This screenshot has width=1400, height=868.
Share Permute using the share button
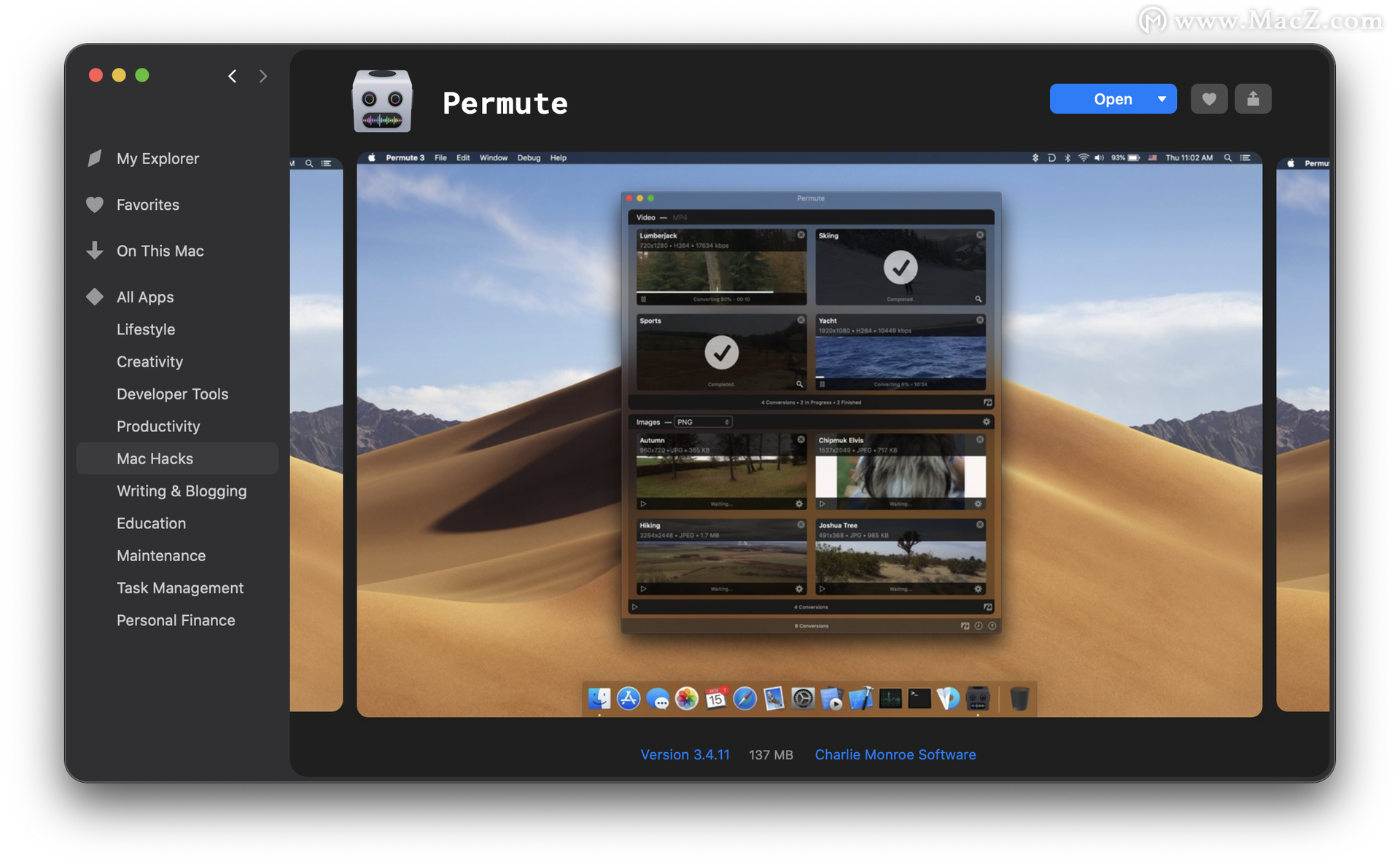coord(1253,99)
